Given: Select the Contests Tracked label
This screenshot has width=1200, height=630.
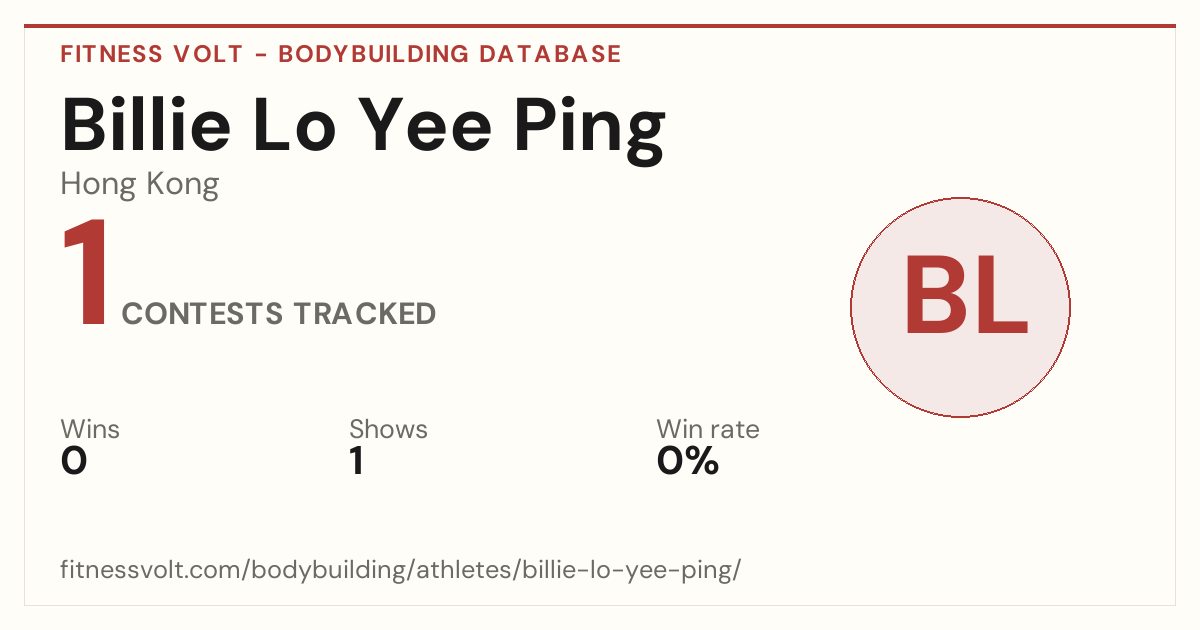Looking at the screenshot, I should pyautogui.click(x=279, y=314).
